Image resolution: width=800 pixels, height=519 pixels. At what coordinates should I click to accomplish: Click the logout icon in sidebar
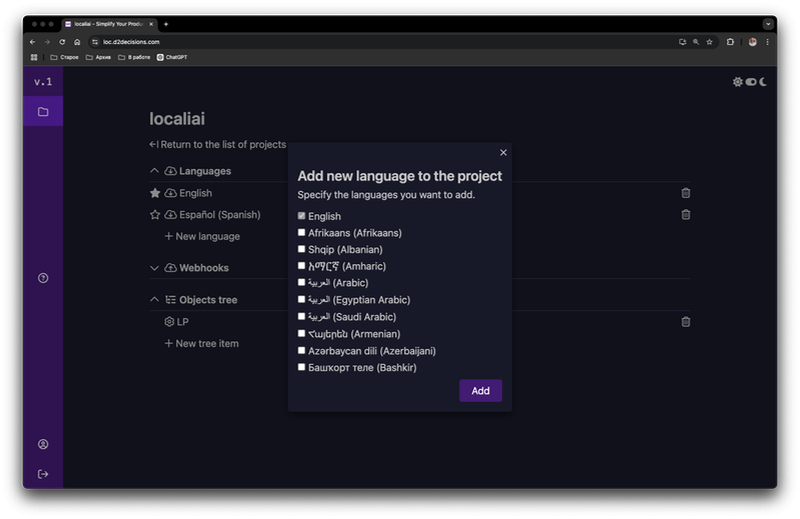point(43,474)
